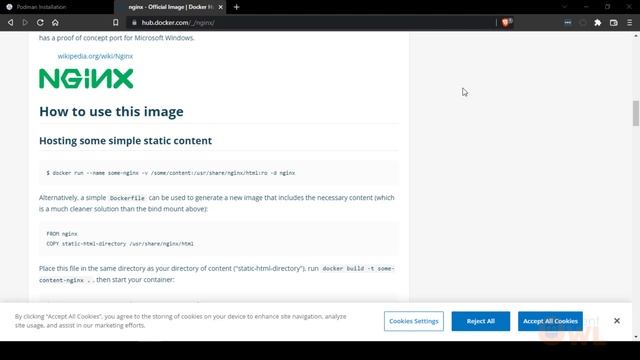Open the wallet icon in the toolbar
Screen dimensions: 640x360
pyautogui.click(x=613, y=23)
